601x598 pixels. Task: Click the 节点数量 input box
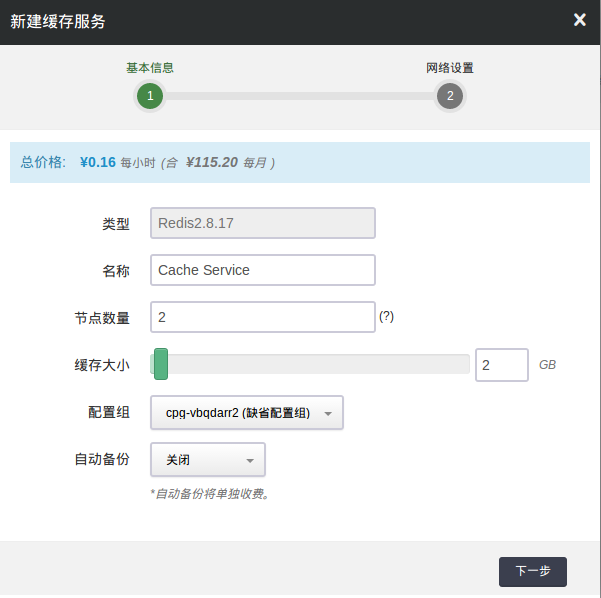pyautogui.click(x=262, y=317)
